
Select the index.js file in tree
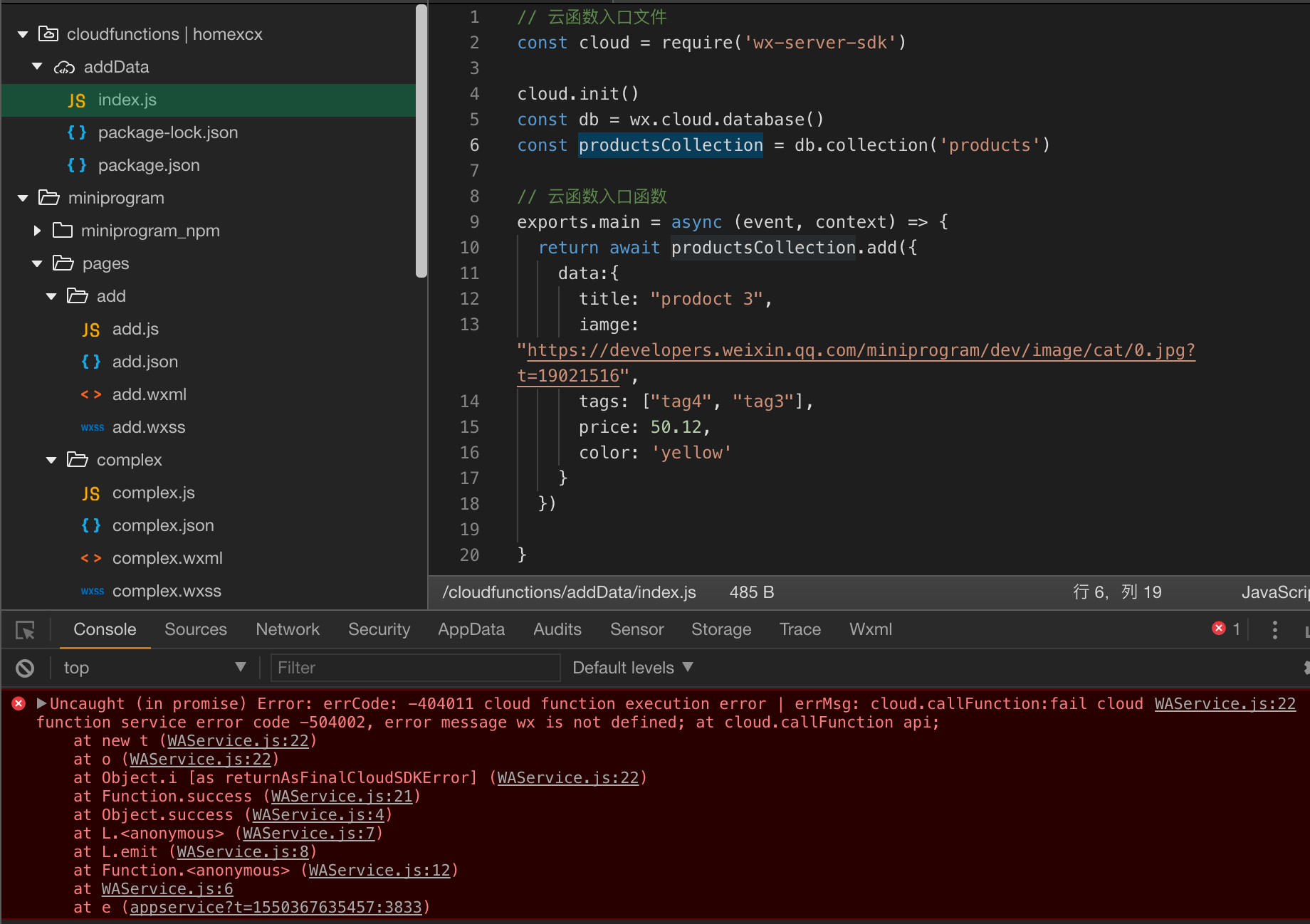(209, 100)
